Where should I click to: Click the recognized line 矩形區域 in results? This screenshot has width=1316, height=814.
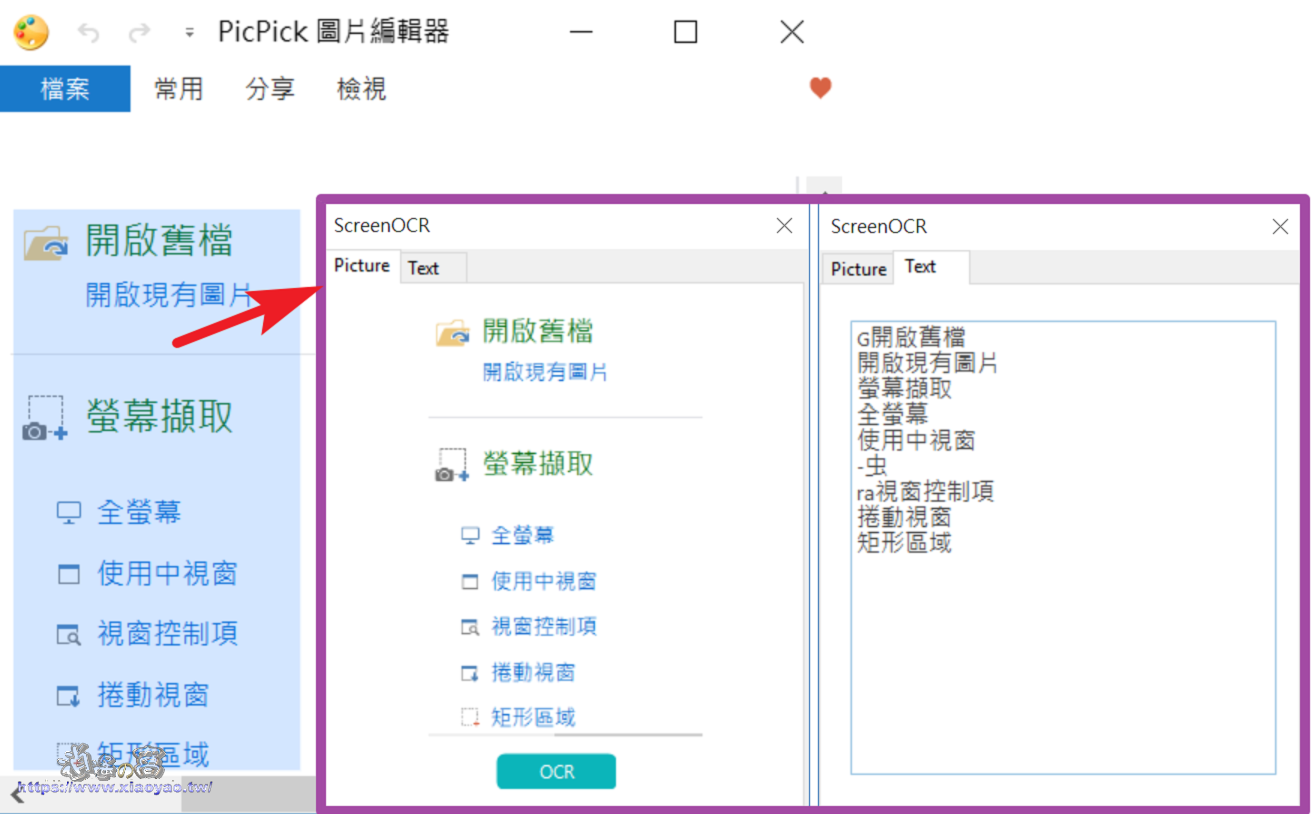pos(905,543)
